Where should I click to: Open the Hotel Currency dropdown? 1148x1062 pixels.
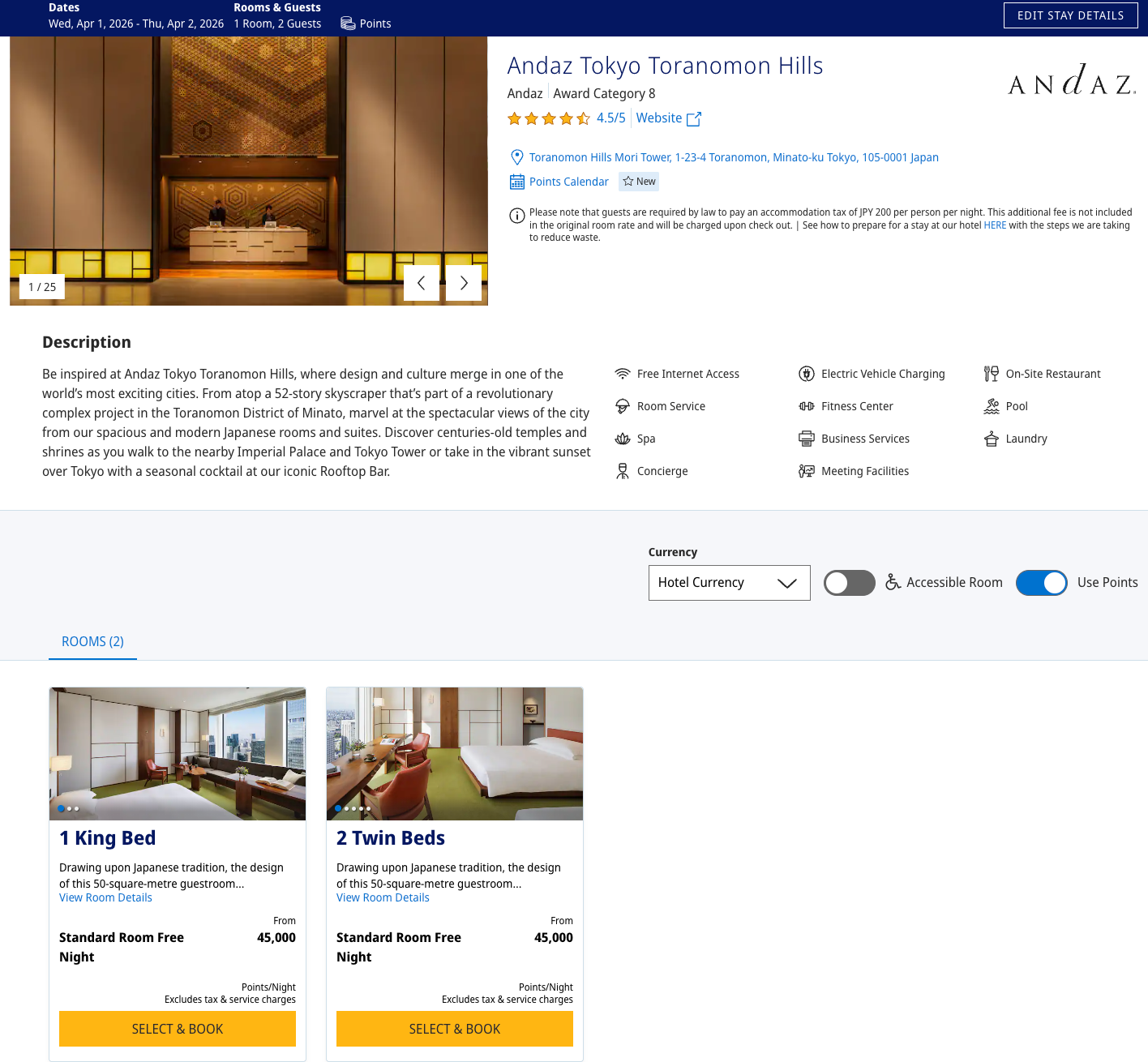pyautogui.click(x=729, y=582)
